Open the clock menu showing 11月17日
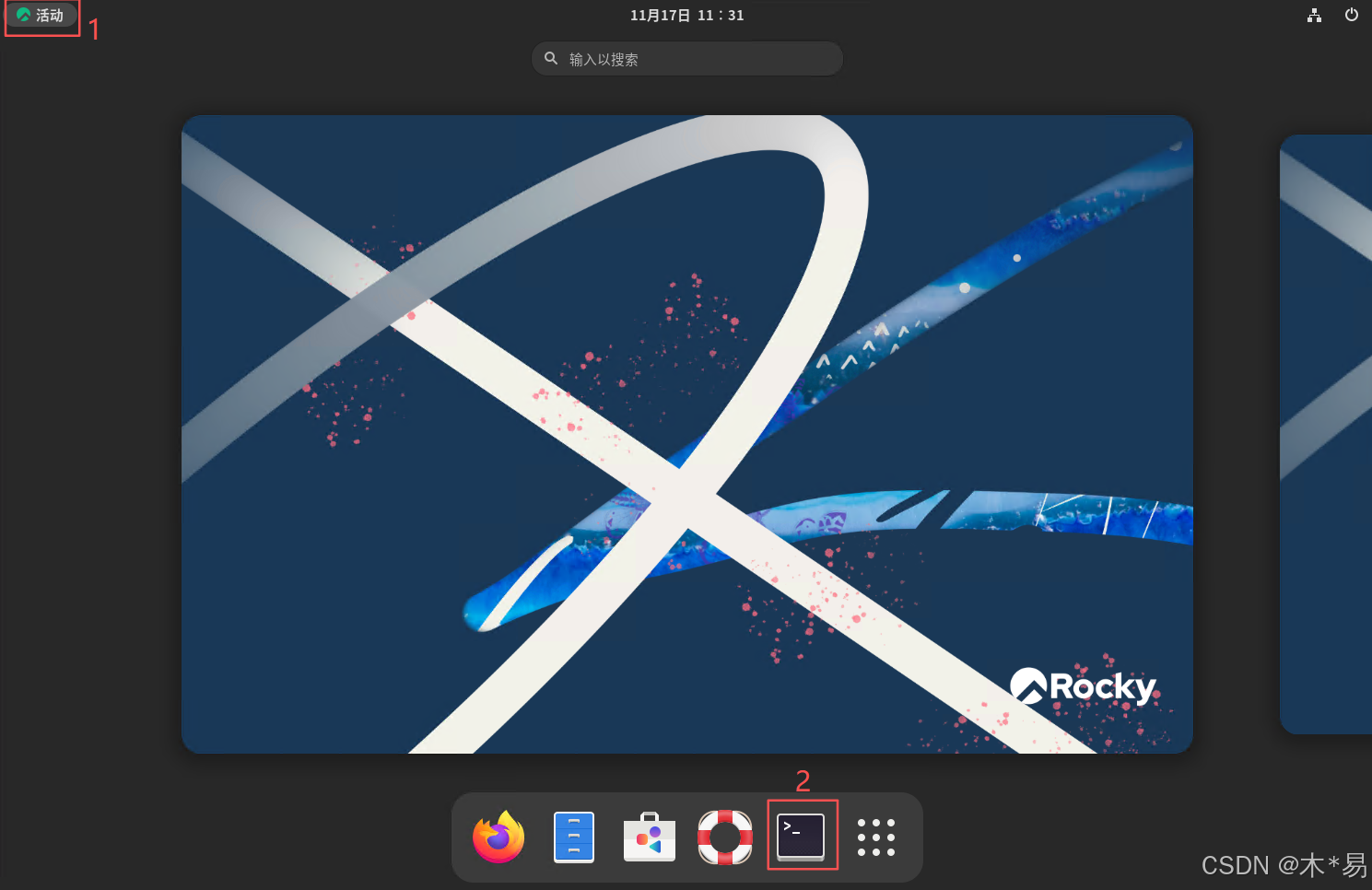Viewport: 1372px width, 890px height. point(686,16)
